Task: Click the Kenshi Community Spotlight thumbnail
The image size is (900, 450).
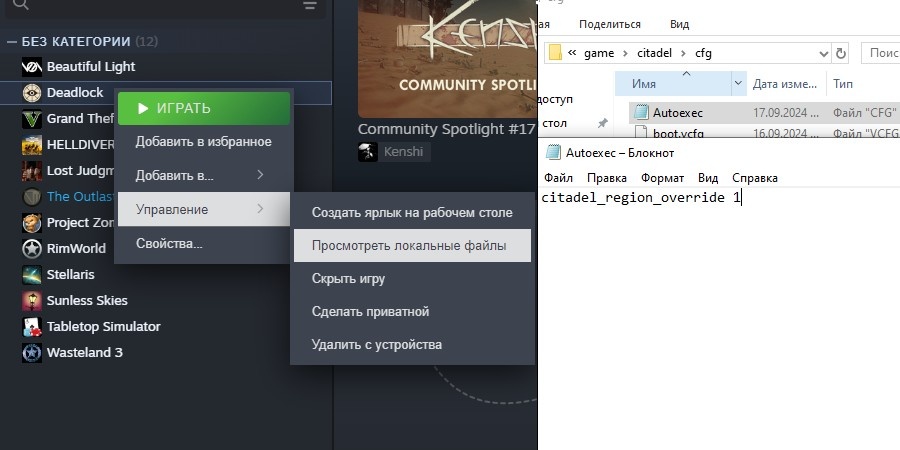Action: point(447,58)
